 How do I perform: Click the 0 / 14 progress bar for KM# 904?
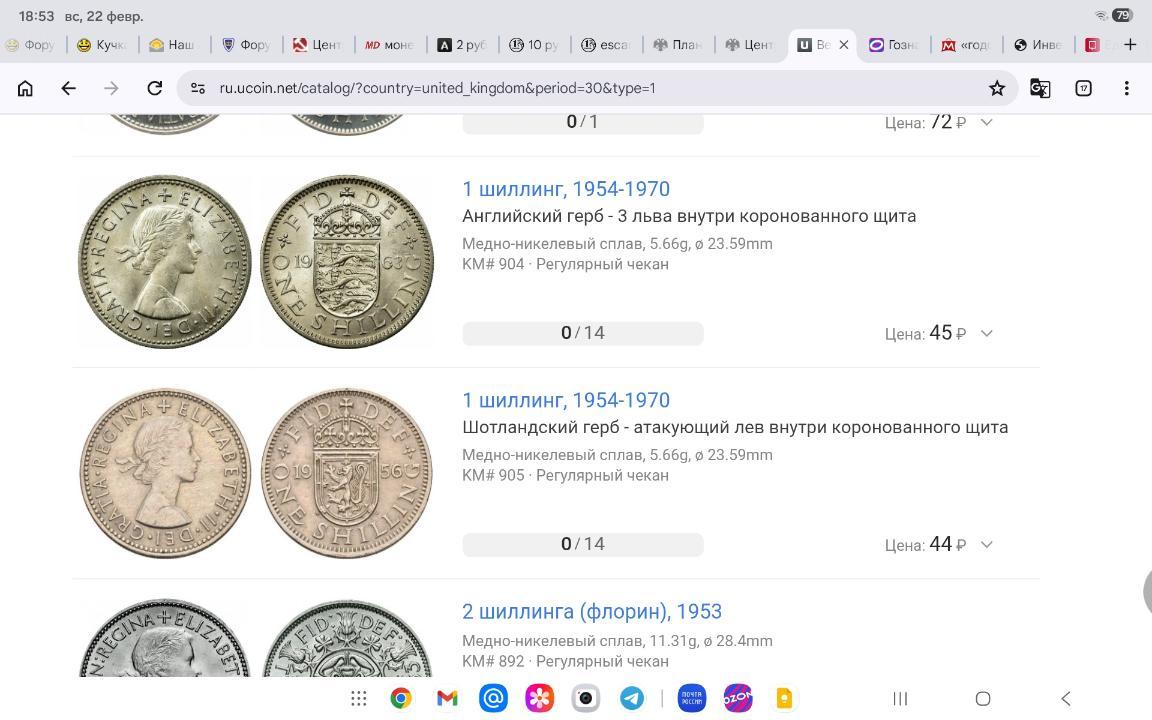[582, 333]
